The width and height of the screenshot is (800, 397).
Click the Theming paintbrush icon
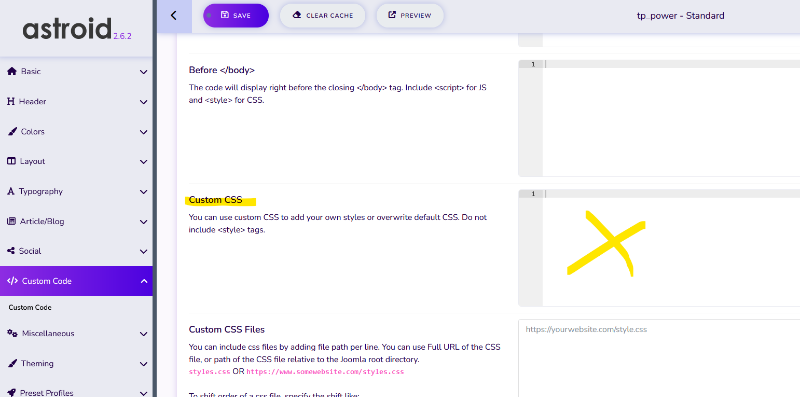click(x=12, y=363)
